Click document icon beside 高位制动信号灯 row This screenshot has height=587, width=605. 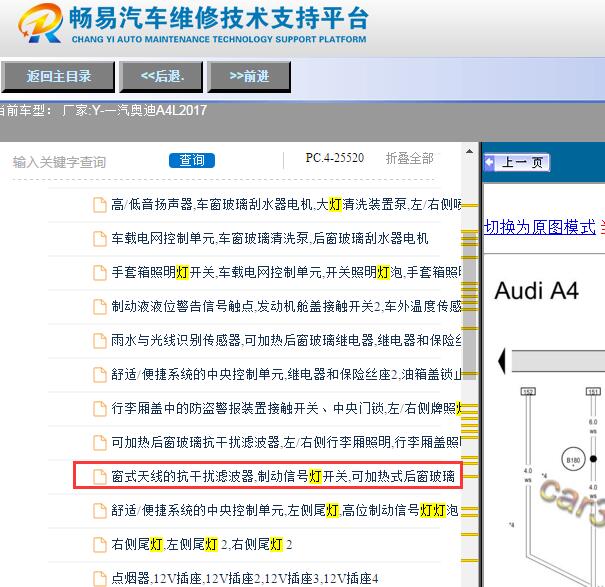(100, 510)
